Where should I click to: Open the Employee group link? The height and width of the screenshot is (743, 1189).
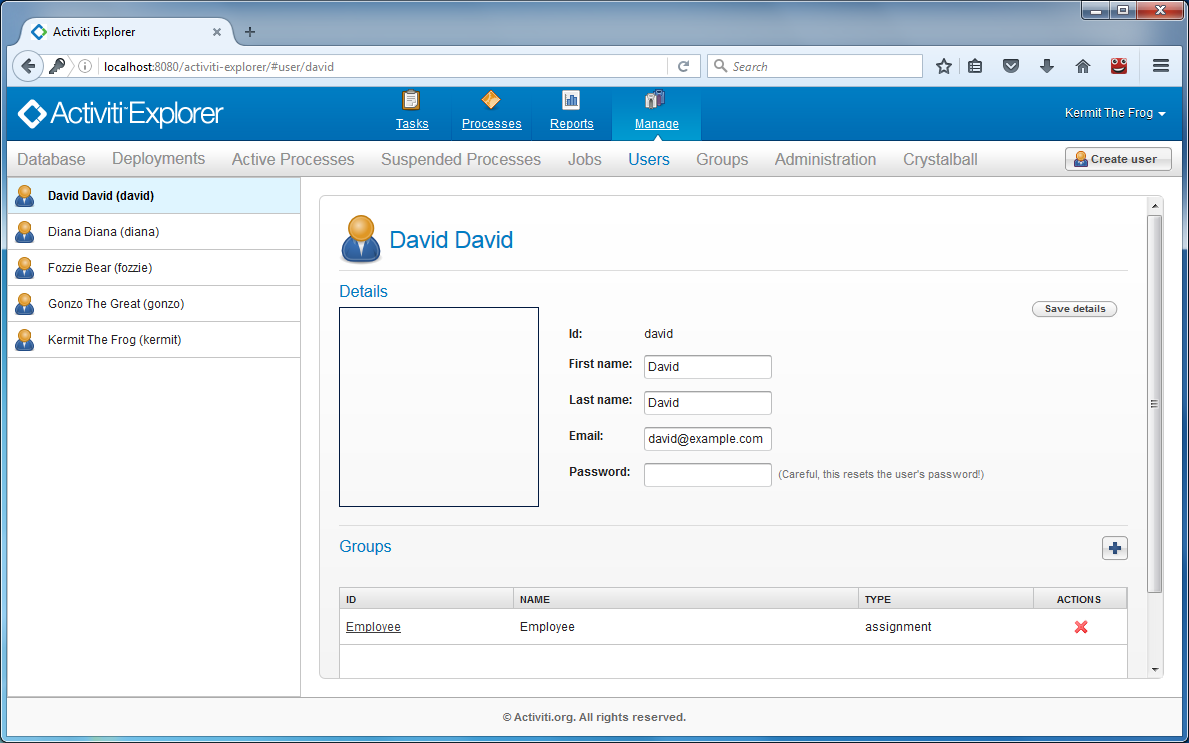[x=373, y=627]
